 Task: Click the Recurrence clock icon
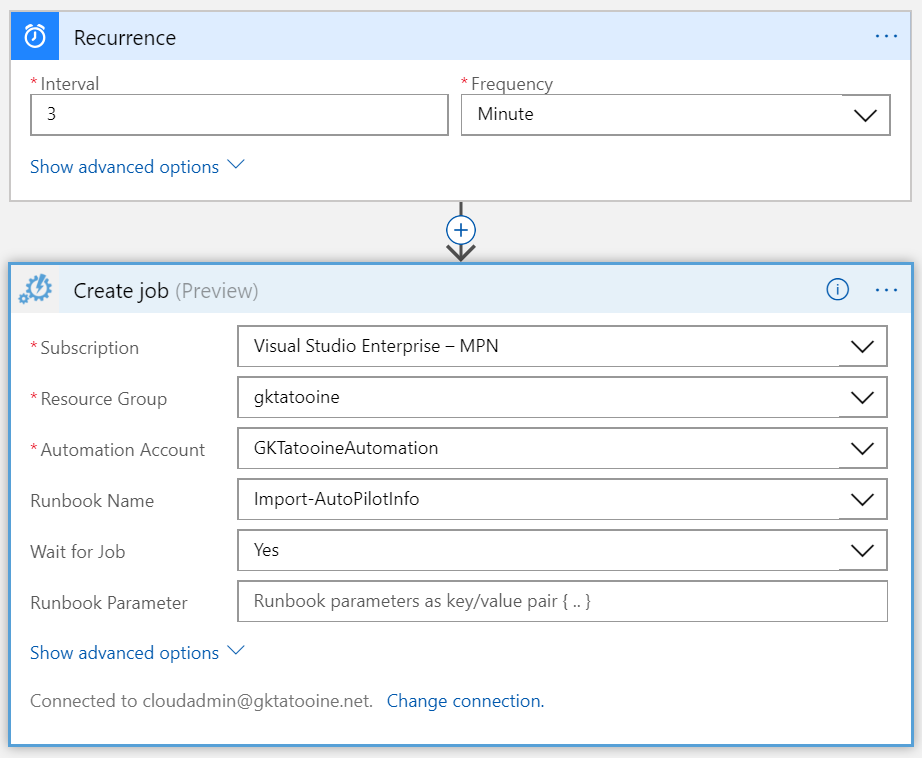[x=35, y=37]
